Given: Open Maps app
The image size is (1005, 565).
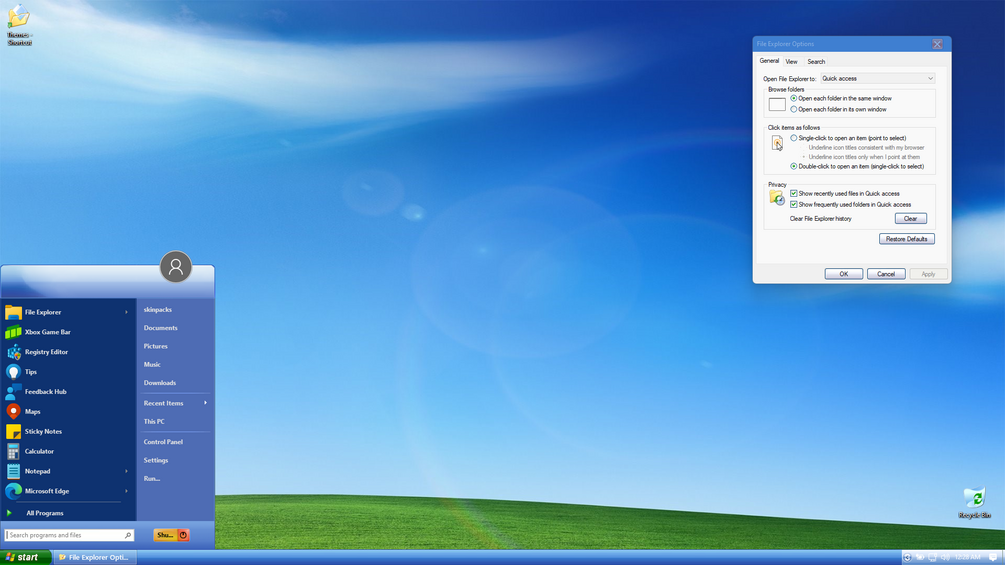Looking at the screenshot, I should [x=67, y=411].
